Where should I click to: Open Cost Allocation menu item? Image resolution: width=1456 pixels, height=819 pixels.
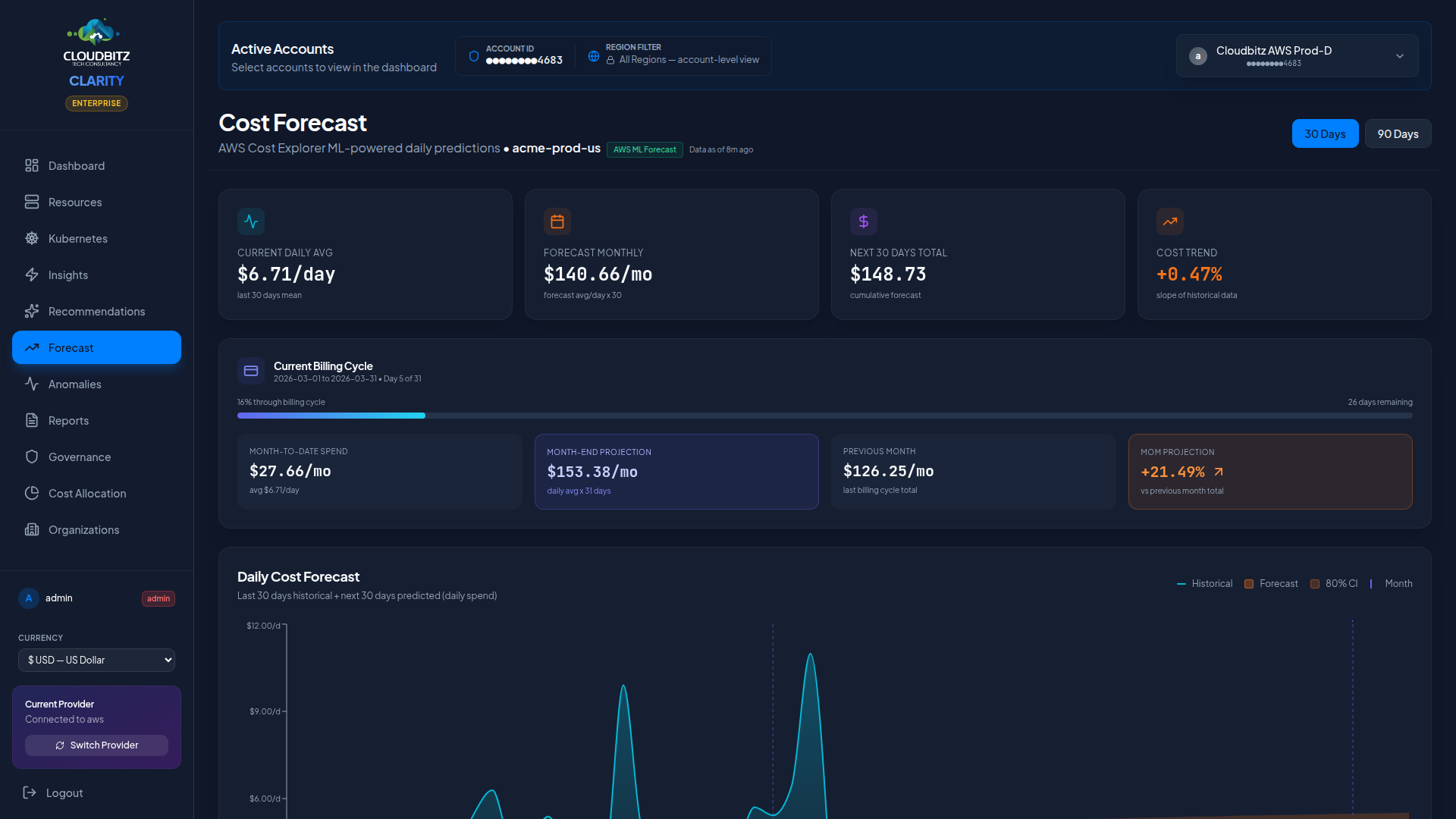[x=96, y=493]
